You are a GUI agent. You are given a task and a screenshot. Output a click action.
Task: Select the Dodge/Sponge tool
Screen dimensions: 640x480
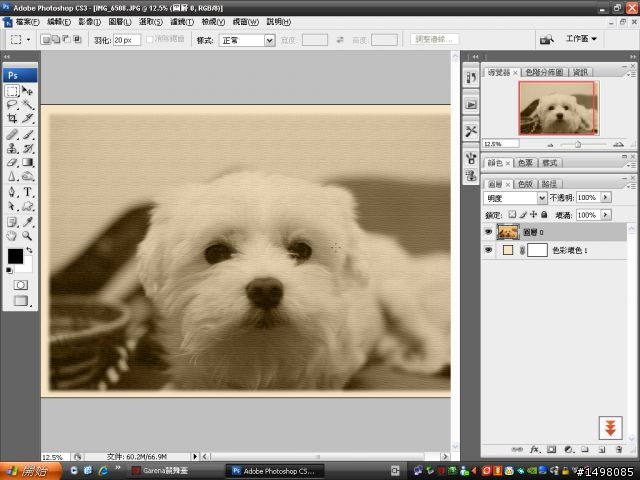(27, 176)
